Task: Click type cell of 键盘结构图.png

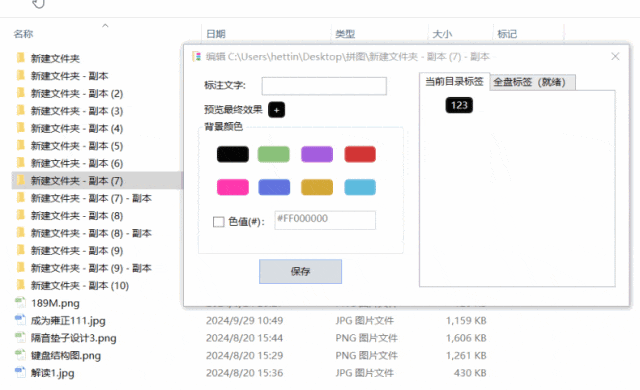Action: [x=367, y=355]
